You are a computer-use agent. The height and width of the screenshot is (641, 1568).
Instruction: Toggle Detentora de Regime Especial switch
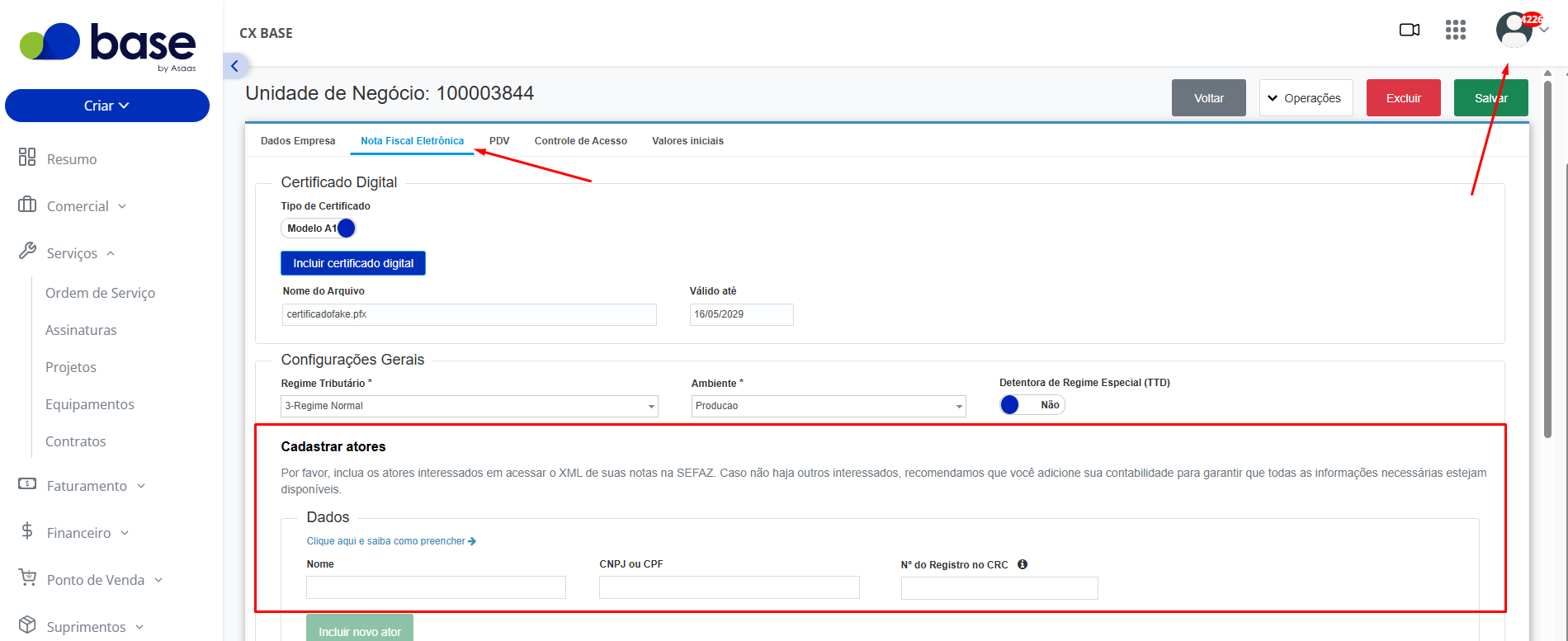point(1032,405)
